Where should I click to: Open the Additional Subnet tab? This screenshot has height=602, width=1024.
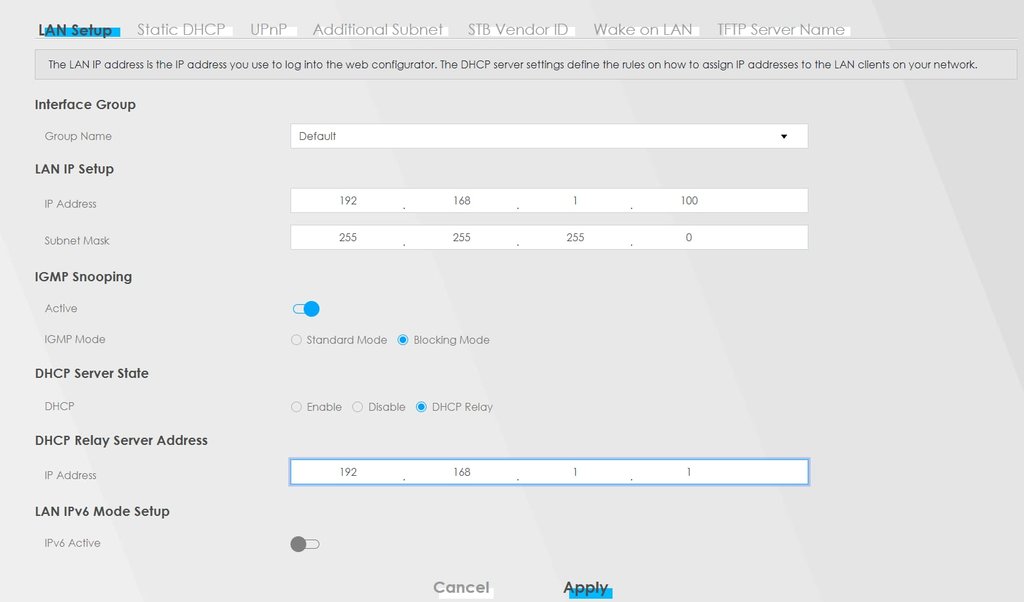click(377, 30)
